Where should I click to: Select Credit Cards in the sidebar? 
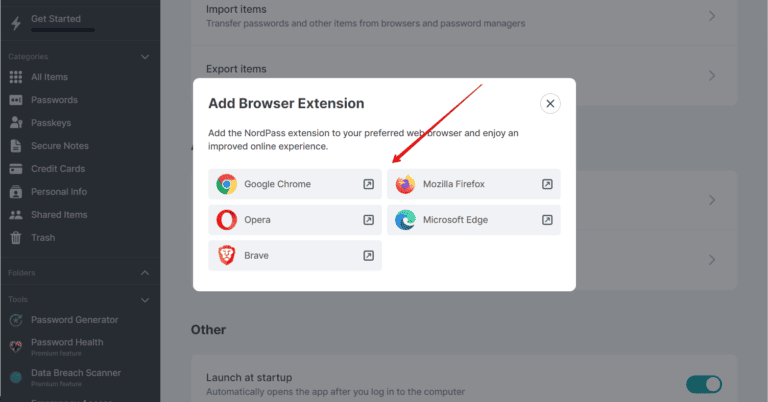tap(58, 169)
